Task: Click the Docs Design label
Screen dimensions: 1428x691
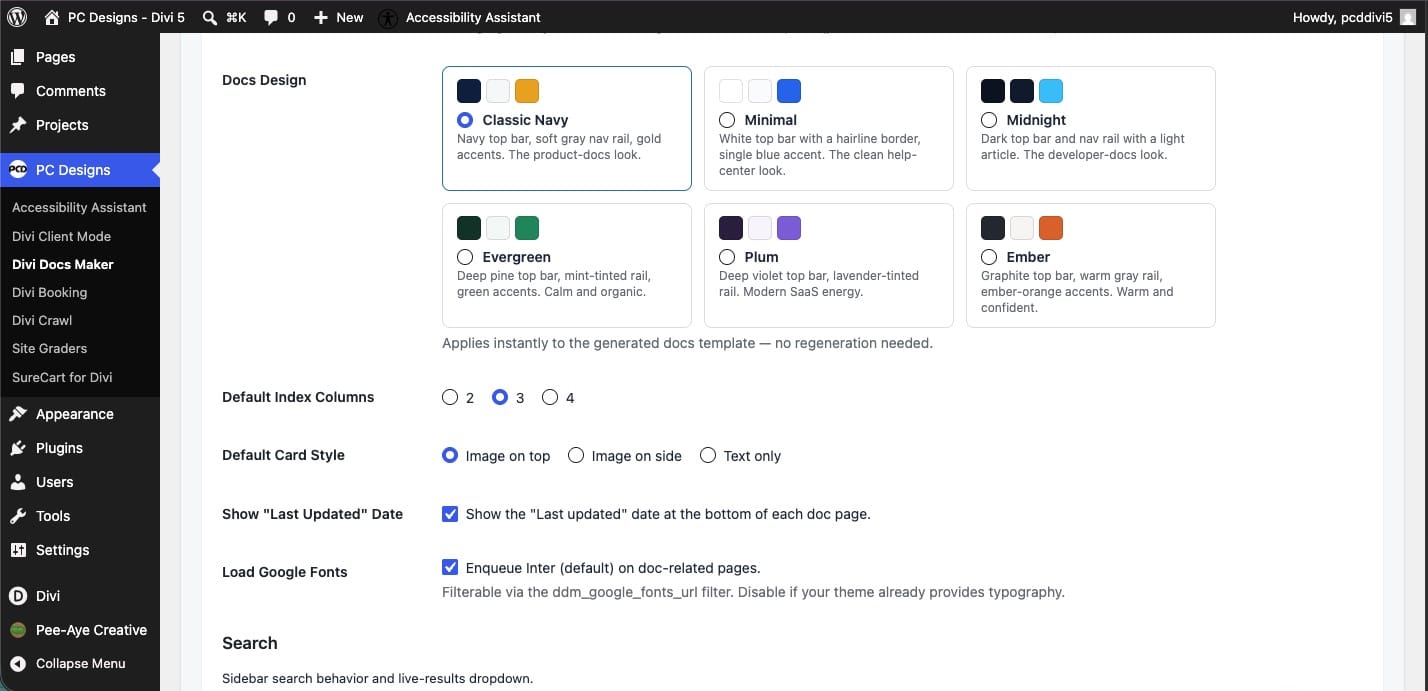Action: 264,80
